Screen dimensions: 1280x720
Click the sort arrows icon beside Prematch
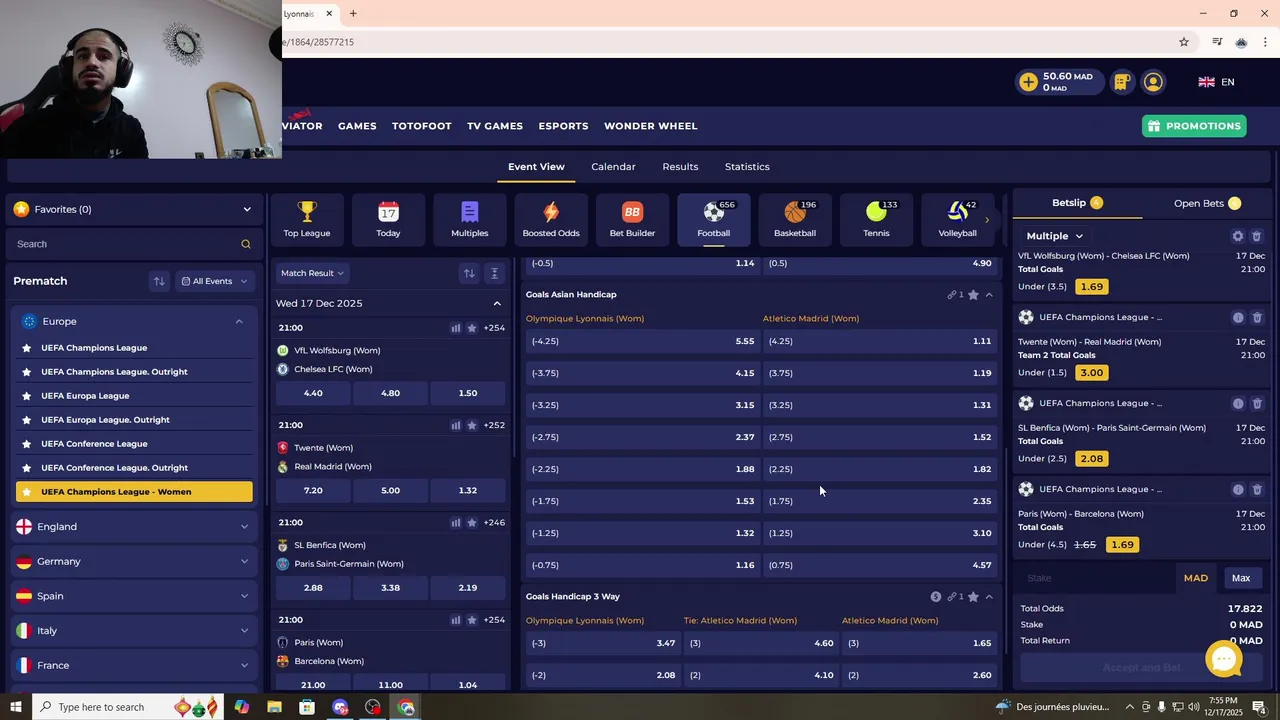(159, 281)
